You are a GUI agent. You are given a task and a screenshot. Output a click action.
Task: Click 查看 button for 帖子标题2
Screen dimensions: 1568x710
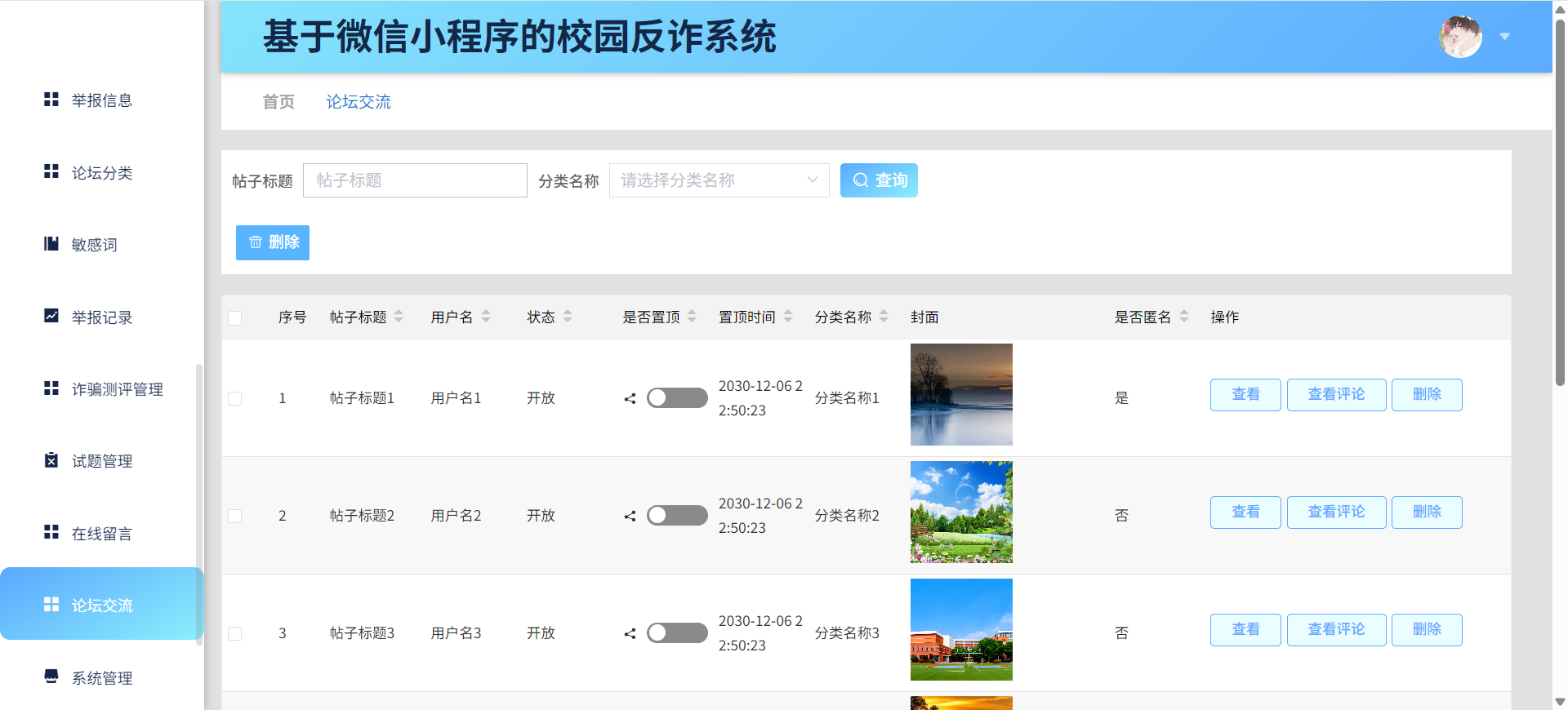coord(1245,513)
